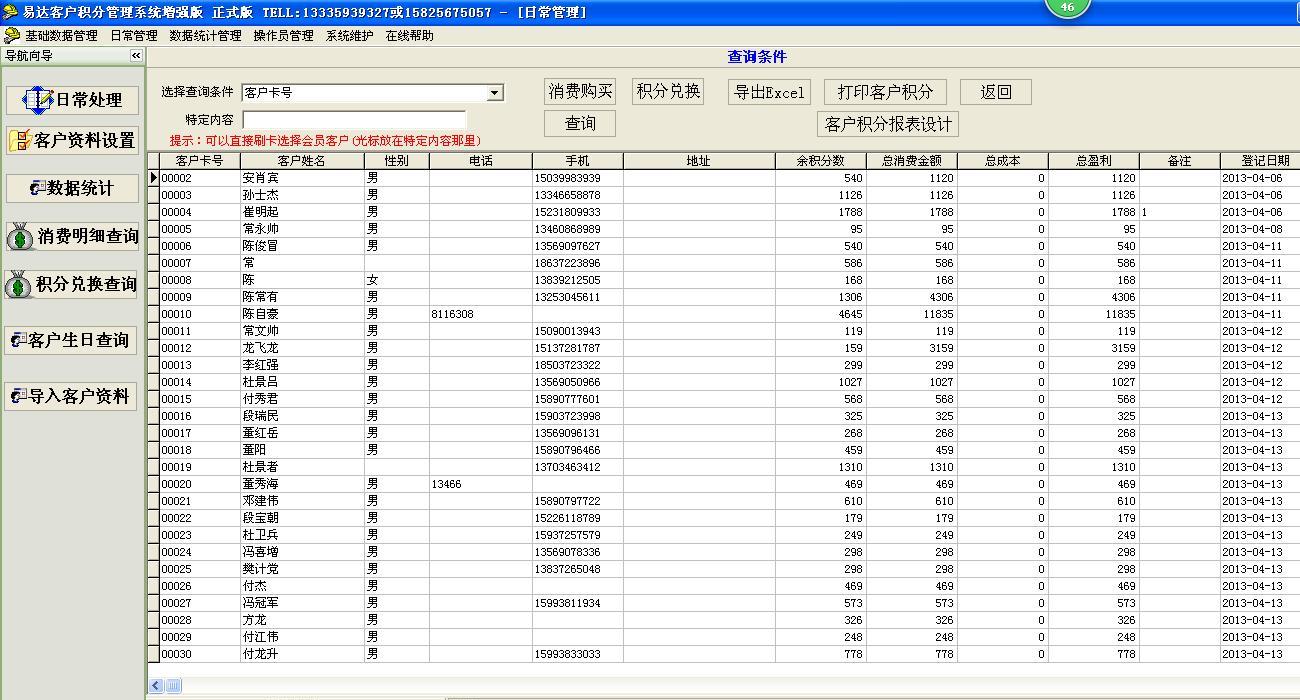Open the 基础数据管理 menu
The image size is (1300, 700).
click(x=61, y=35)
